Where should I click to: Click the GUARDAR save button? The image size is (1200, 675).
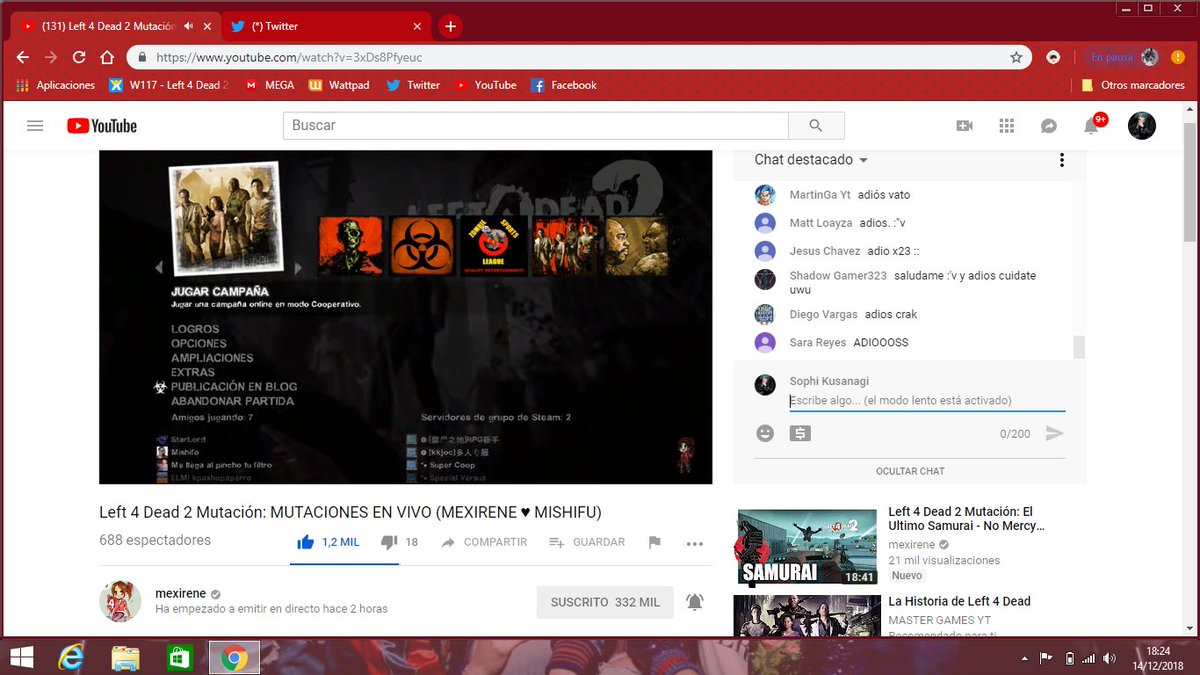tap(587, 542)
